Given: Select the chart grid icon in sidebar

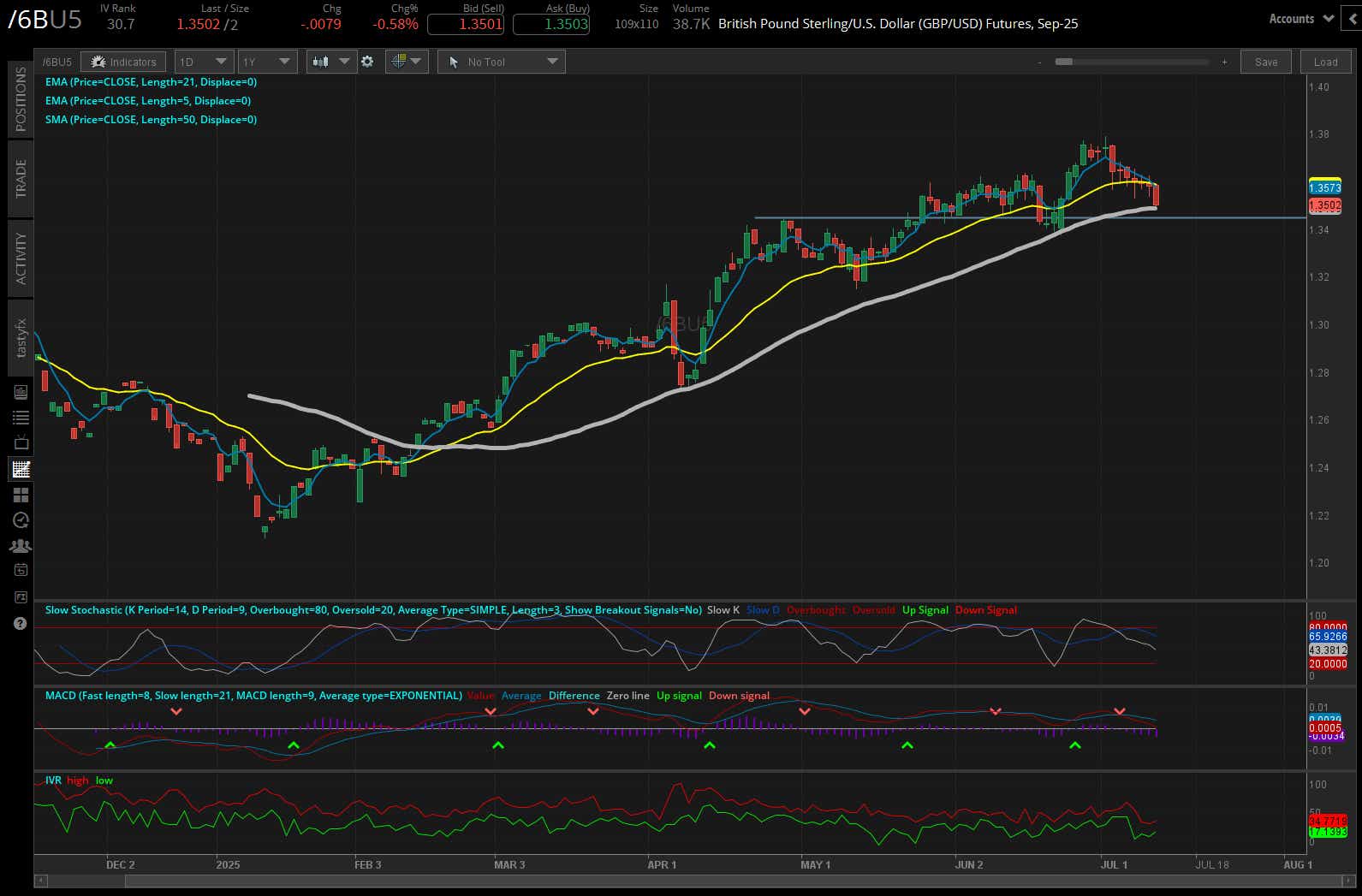Looking at the screenshot, I should tap(21, 469).
